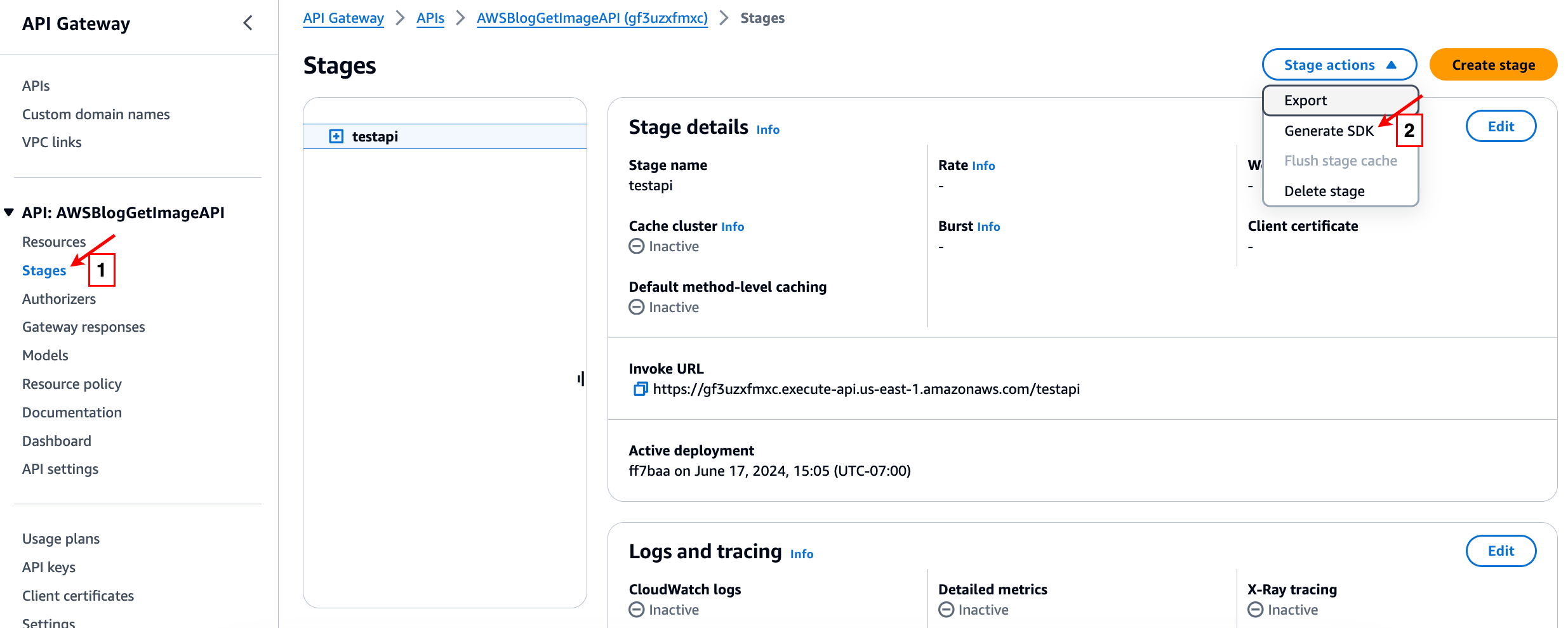Image resolution: width=1568 pixels, height=628 pixels.
Task: Open Dashboard in the sidebar
Action: (x=56, y=441)
